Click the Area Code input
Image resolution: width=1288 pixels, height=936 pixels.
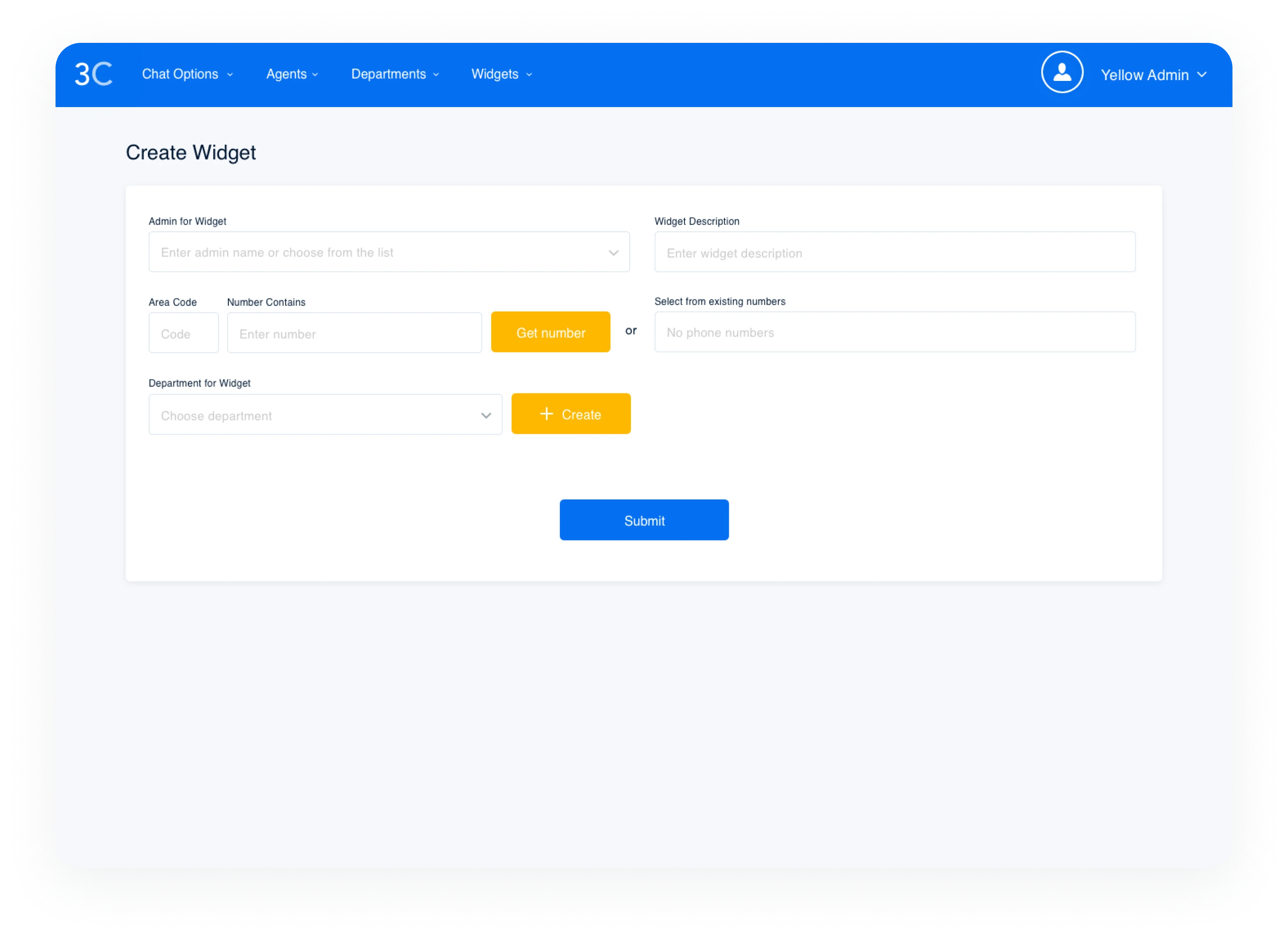pyautogui.click(x=184, y=334)
